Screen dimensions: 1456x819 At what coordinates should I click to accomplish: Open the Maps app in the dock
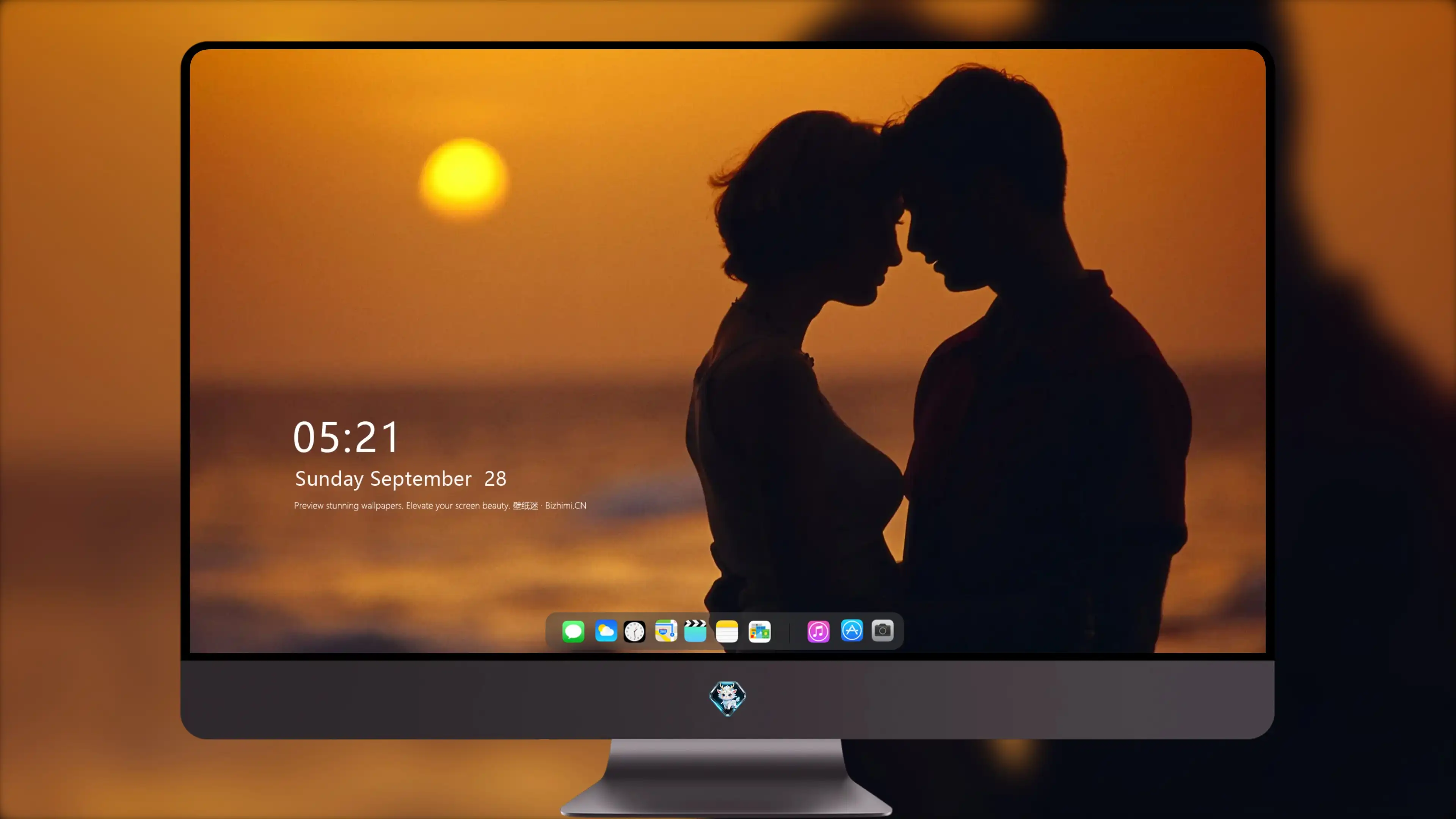point(666,631)
